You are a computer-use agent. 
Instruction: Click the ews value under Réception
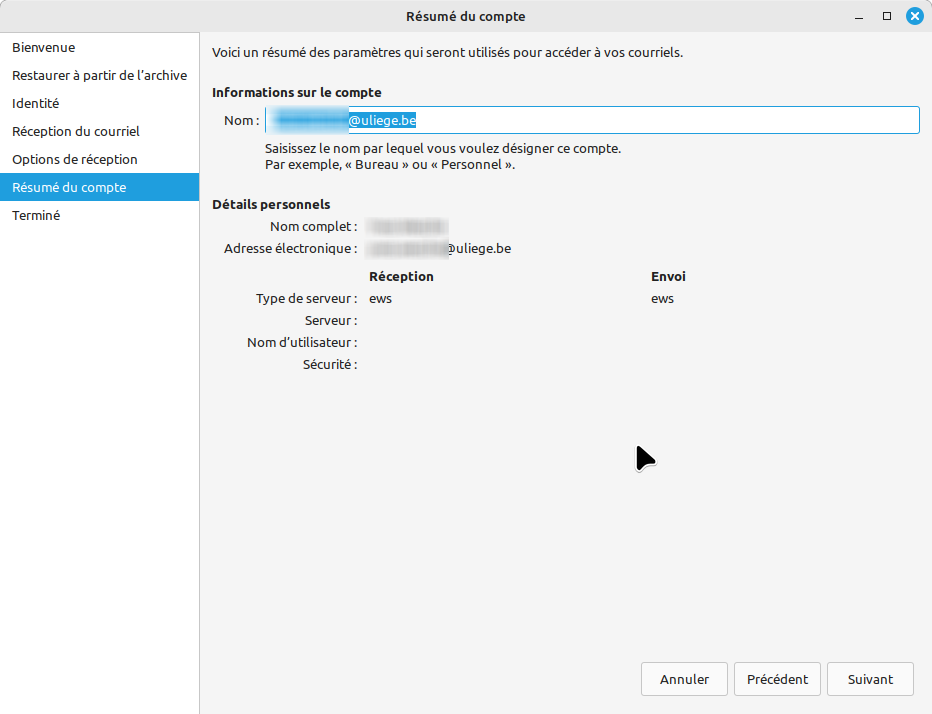point(380,298)
